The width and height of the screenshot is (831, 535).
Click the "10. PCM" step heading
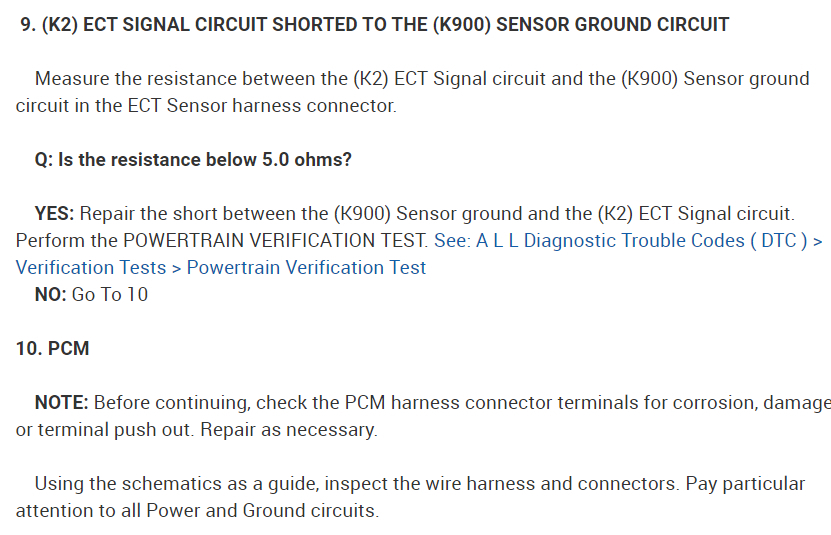pyautogui.click(x=53, y=348)
